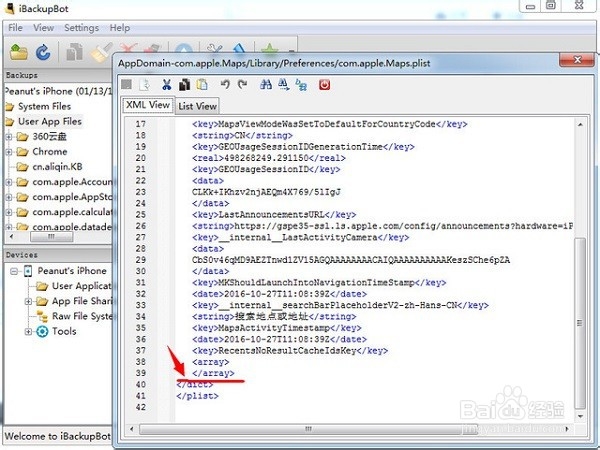This screenshot has width=600, height=450.
Task: Cut selection with the scissors icon
Action: pos(166,85)
